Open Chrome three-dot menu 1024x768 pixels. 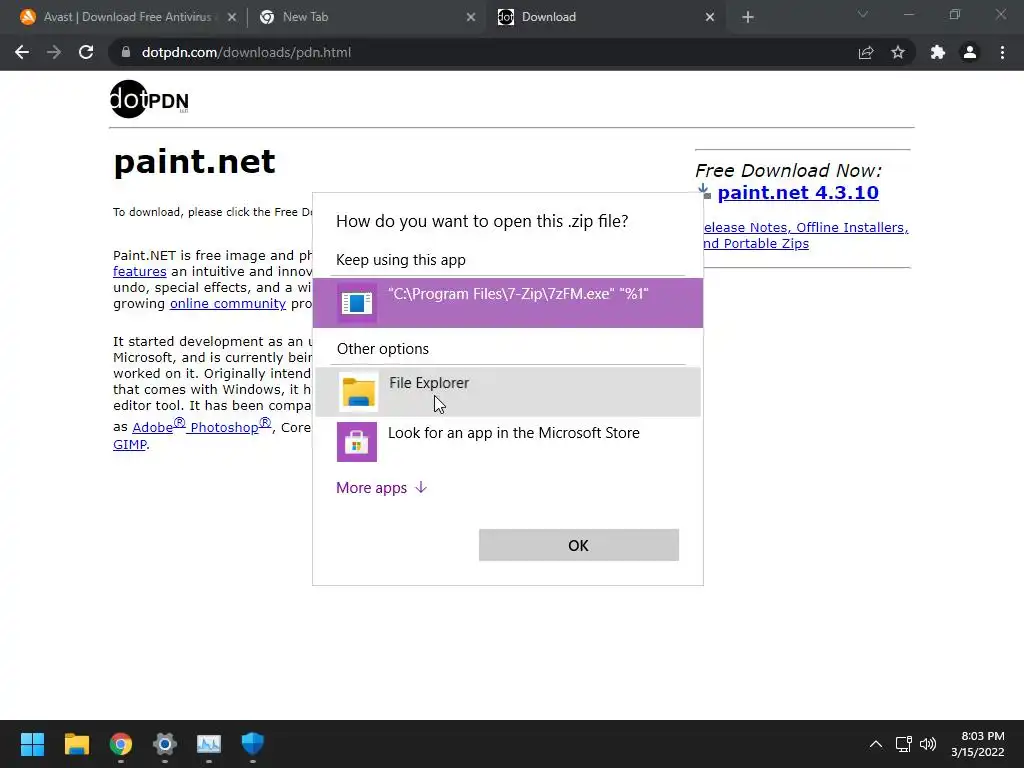[1002, 52]
